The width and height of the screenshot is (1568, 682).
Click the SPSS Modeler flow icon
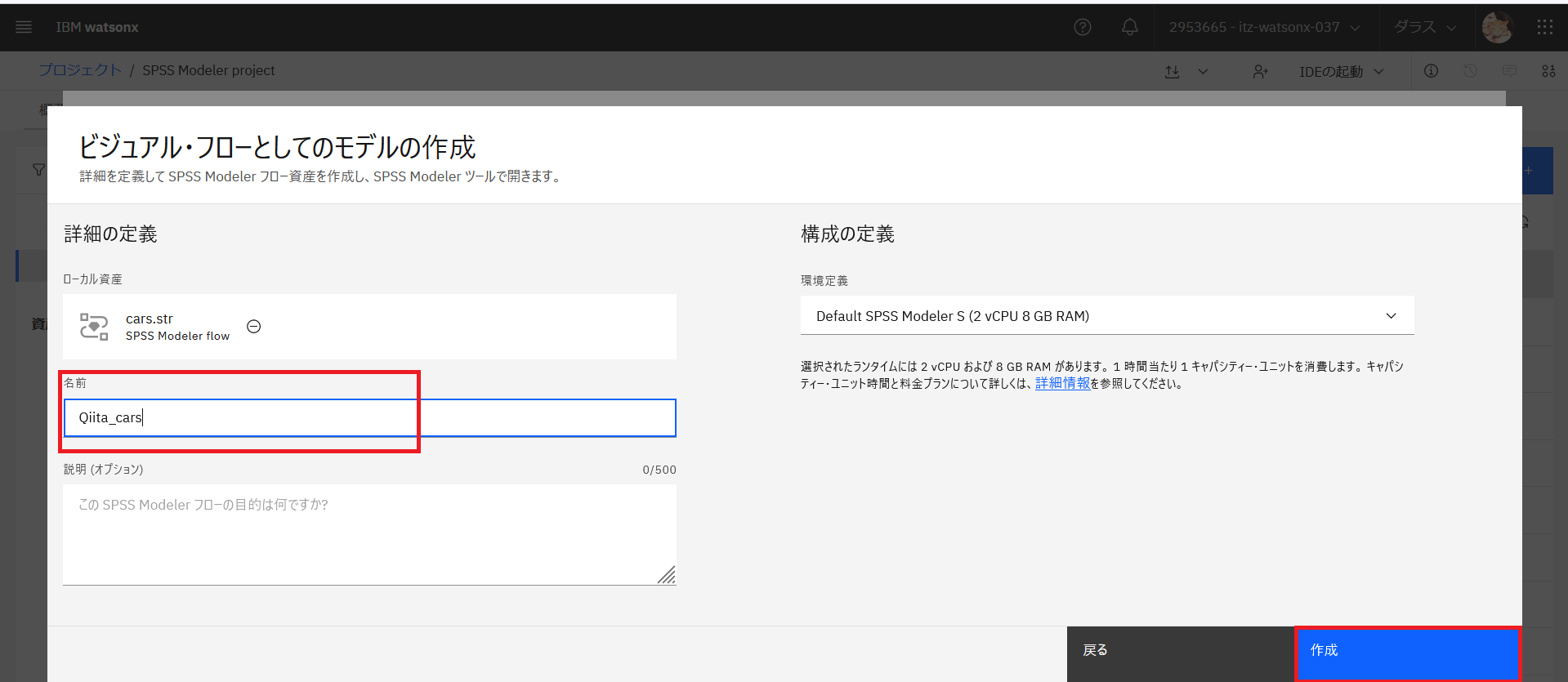point(94,327)
